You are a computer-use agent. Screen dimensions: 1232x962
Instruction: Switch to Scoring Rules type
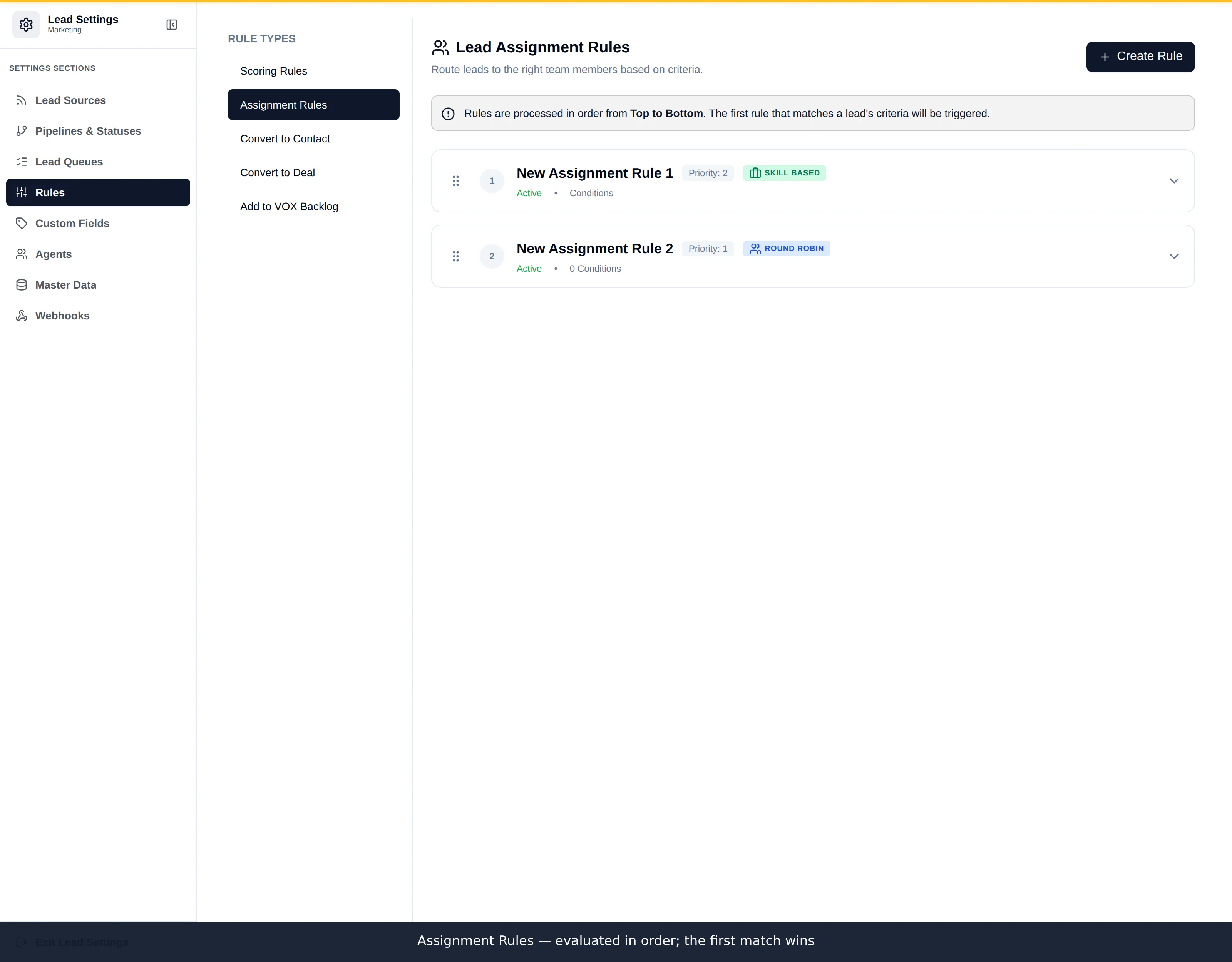click(314, 71)
